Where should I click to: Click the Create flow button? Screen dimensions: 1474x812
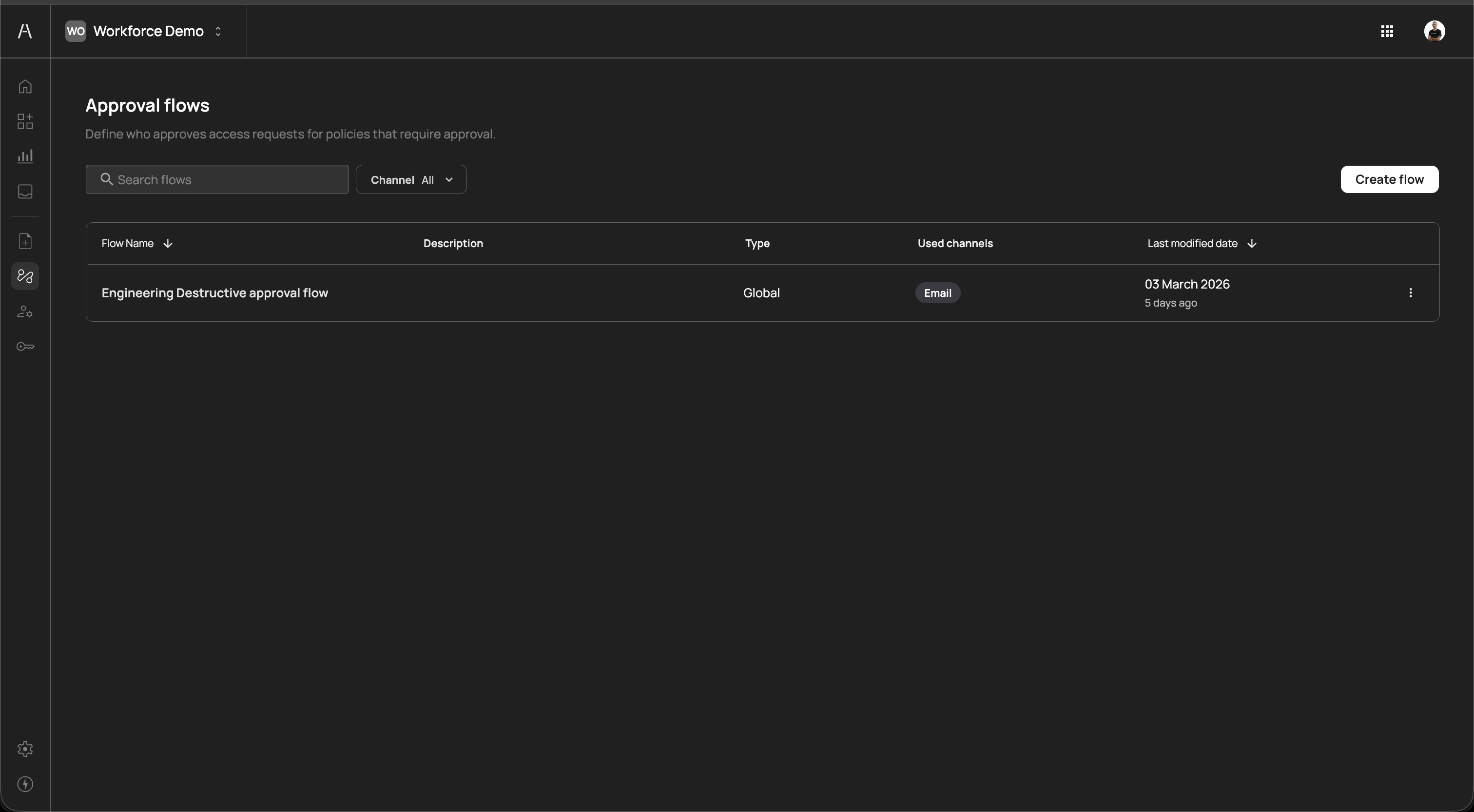tap(1389, 179)
